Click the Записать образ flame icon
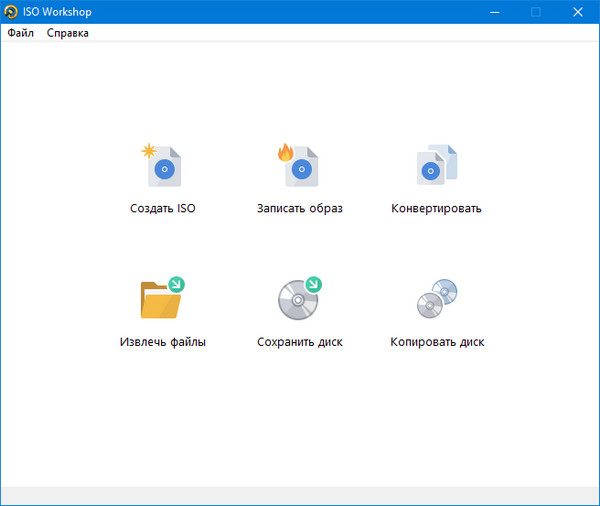Viewport: 600px width, 506px height. point(299,166)
